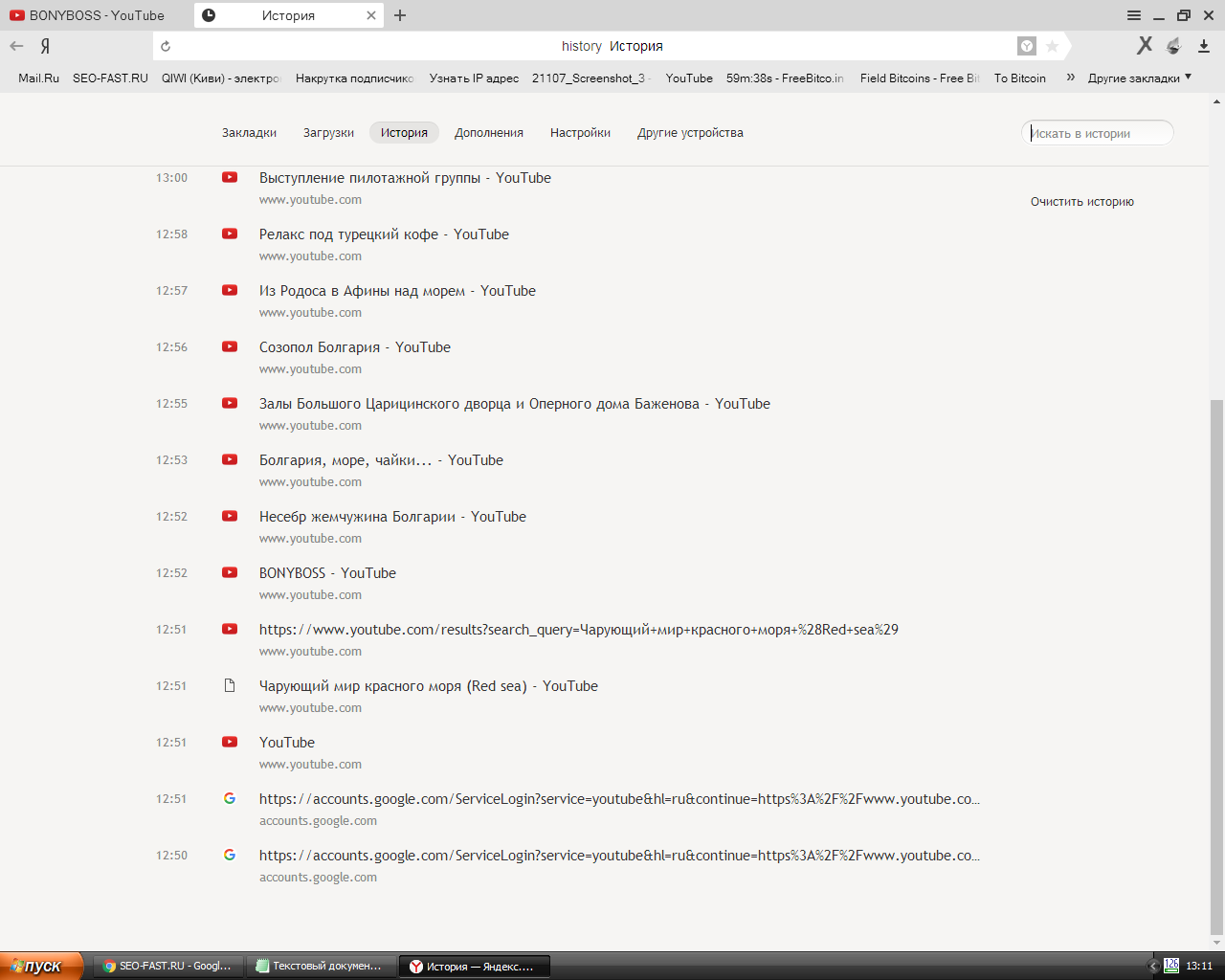1225x980 pixels.
Task: Open the 12:50 accounts.google.com ServiceLogin entry
Action: tap(619, 856)
